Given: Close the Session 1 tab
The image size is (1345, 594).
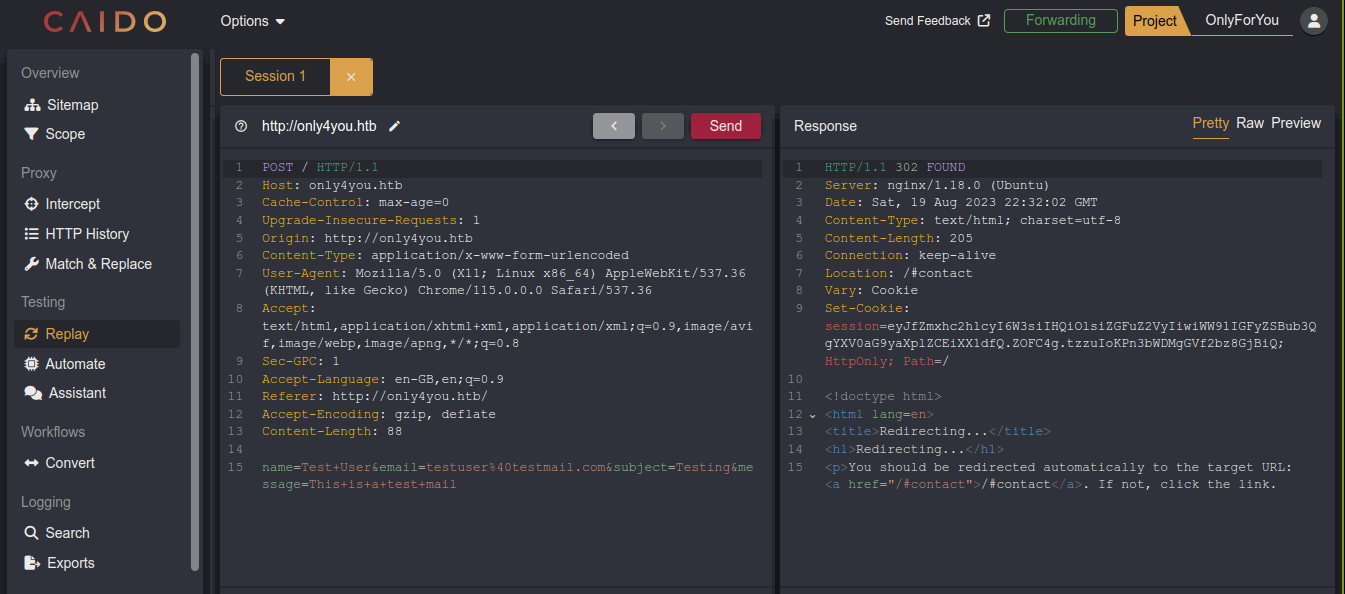Looking at the screenshot, I should point(351,77).
